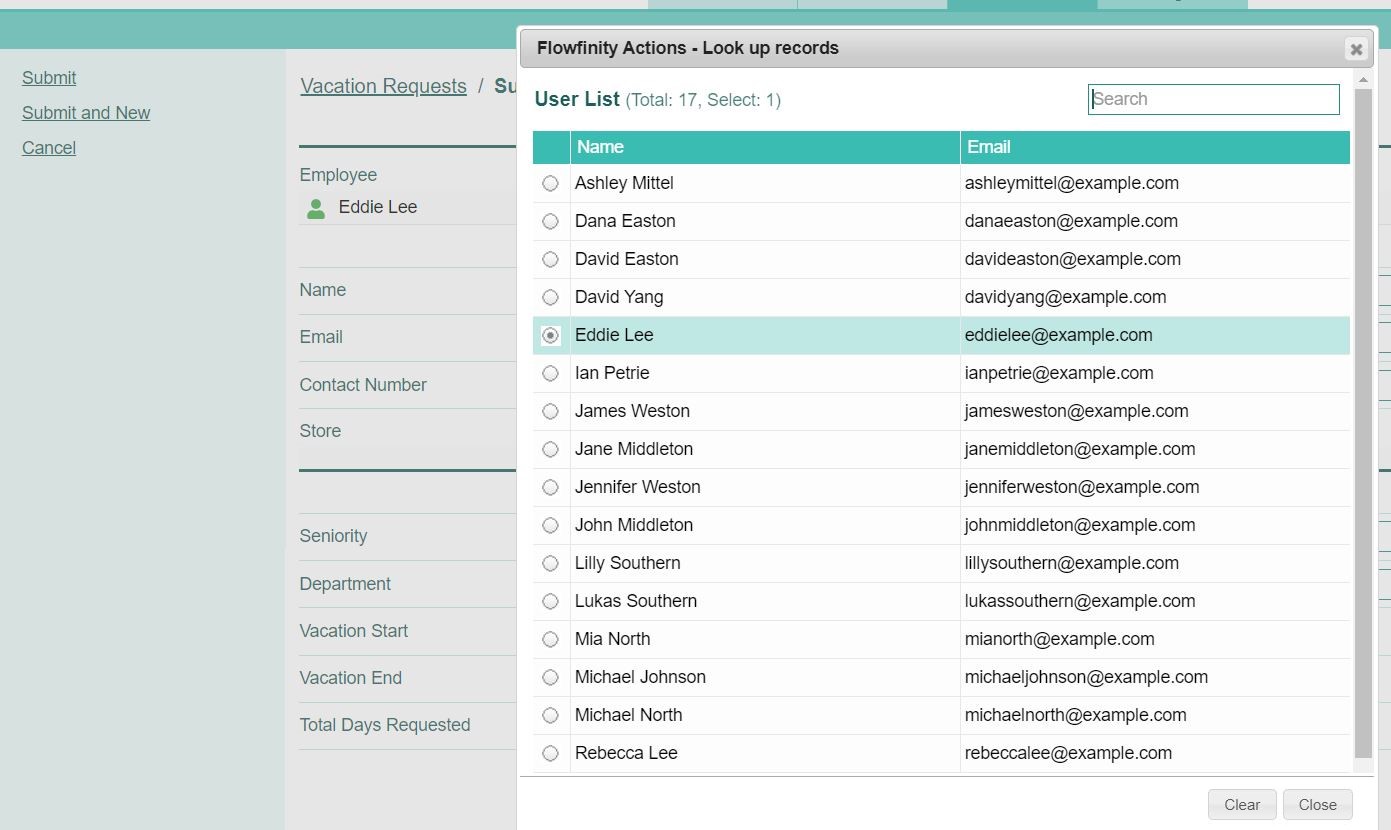Click the David Easton name cell

[765, 259]
